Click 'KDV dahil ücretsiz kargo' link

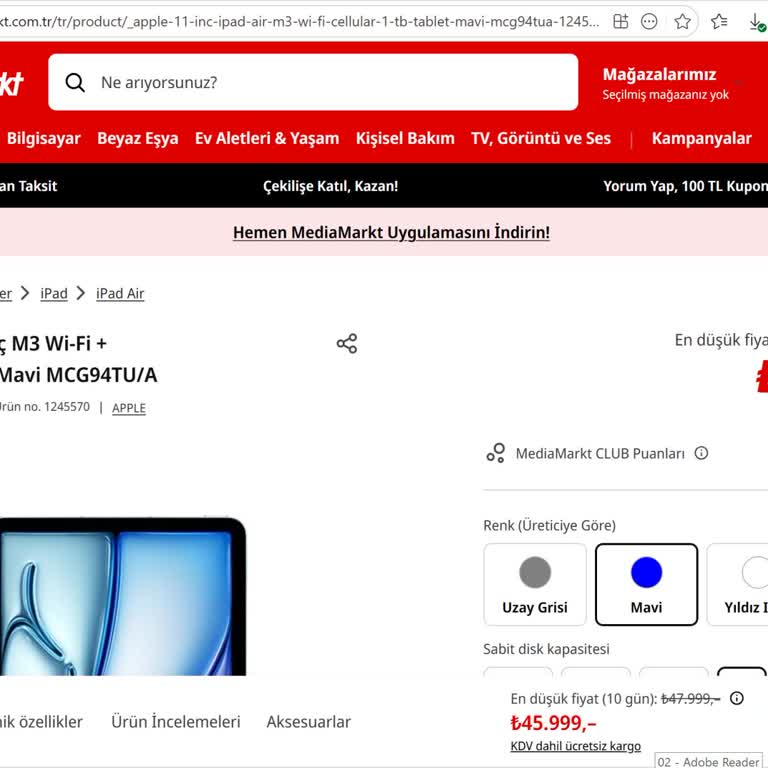576,746
